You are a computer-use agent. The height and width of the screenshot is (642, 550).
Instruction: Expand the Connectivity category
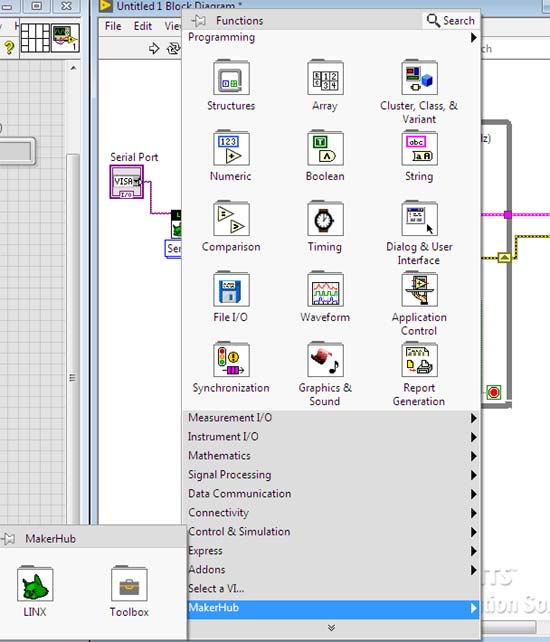click(332, 513)
